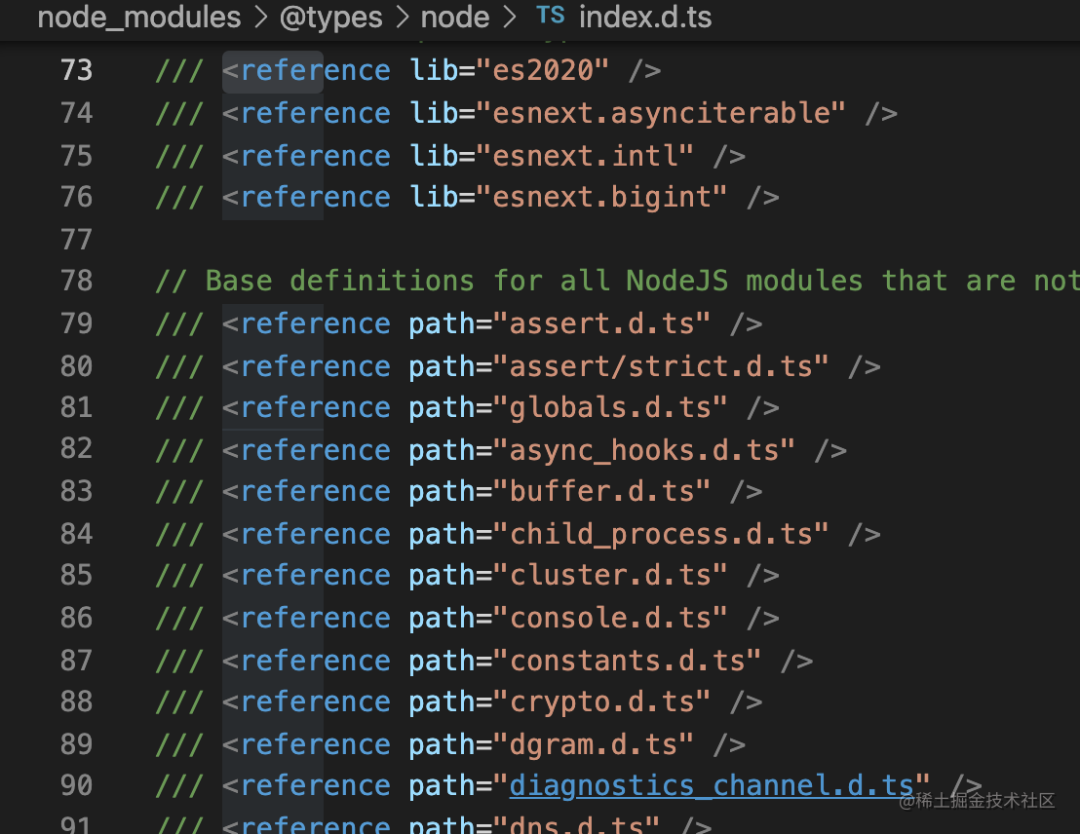Click the "cluster.d.ts" path string
Viewport: 1080px width, 834px height.
(x=610, y=575)
